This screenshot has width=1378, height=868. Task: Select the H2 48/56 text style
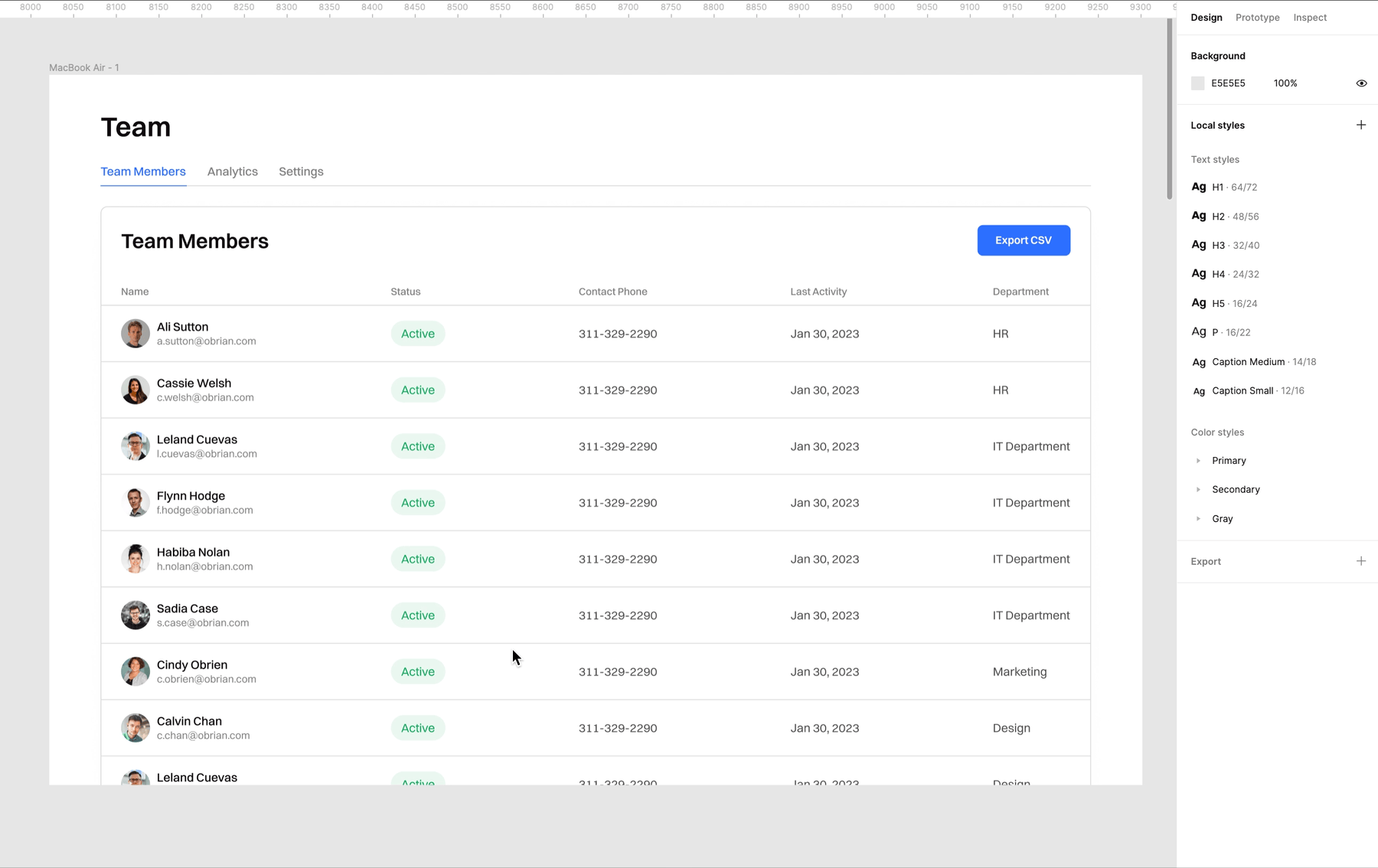point(1225,217)
